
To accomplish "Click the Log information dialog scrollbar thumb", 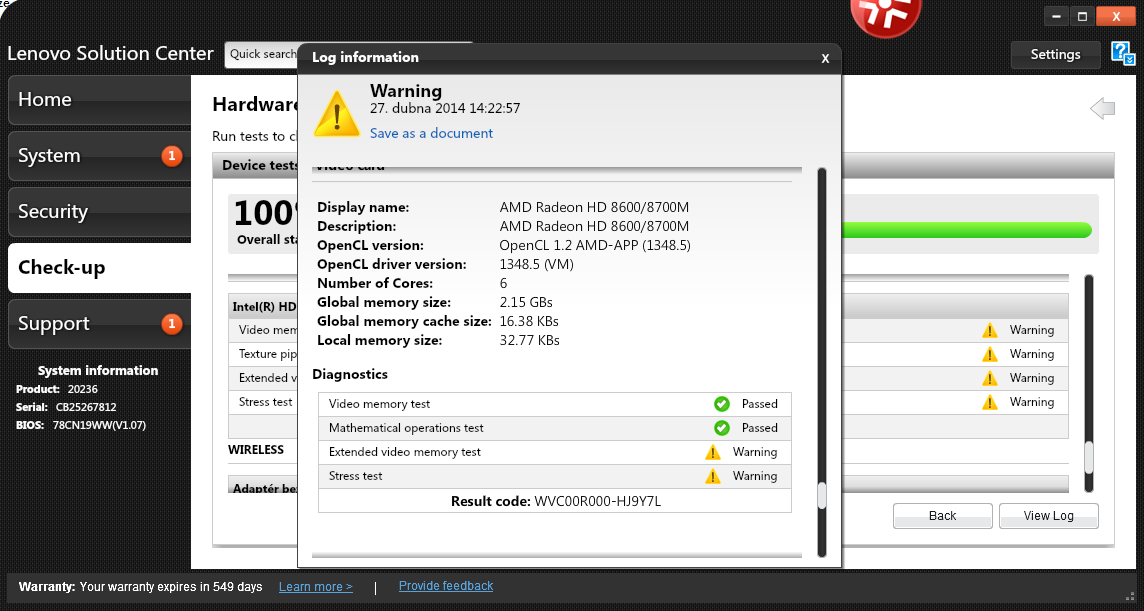I will click(x=822, y=496).
